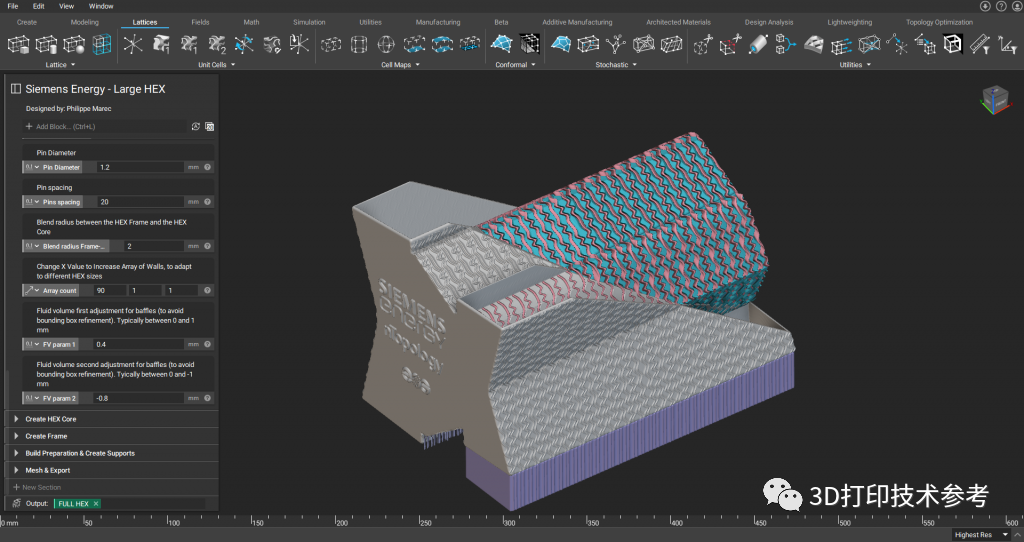
Task: Select the box lattice body icon
Action: tap(18, 44)
